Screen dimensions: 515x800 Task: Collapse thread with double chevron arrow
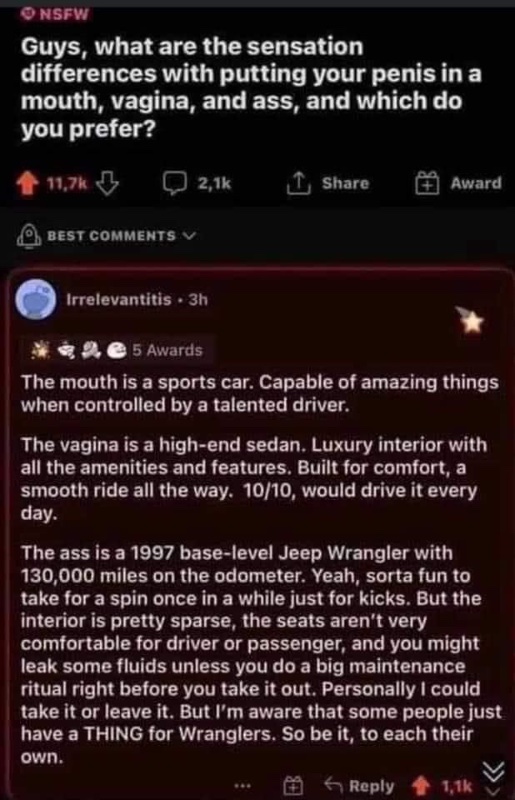coord(494,771)
